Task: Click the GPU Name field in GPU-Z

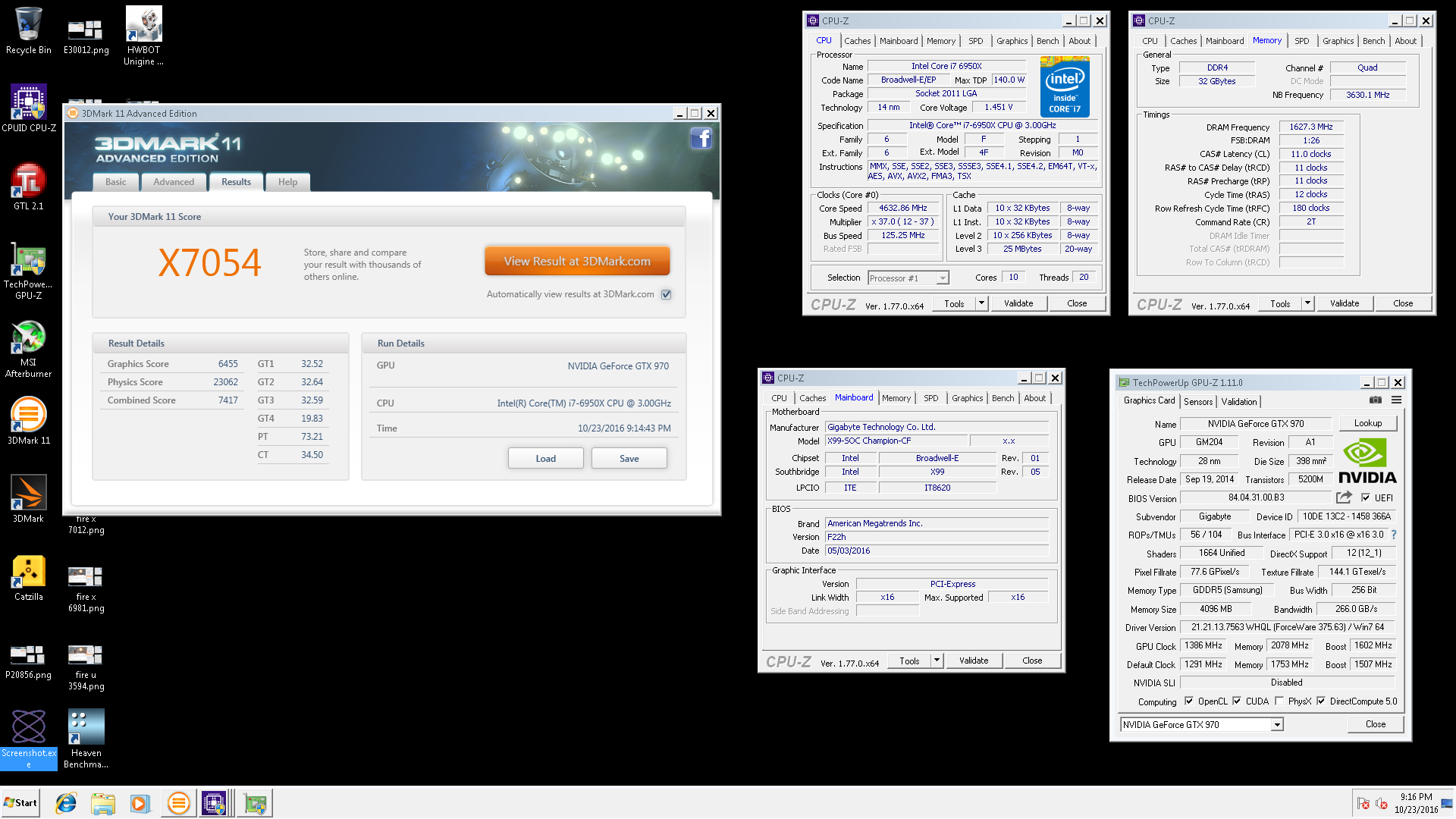Action: click(1256, 424)
